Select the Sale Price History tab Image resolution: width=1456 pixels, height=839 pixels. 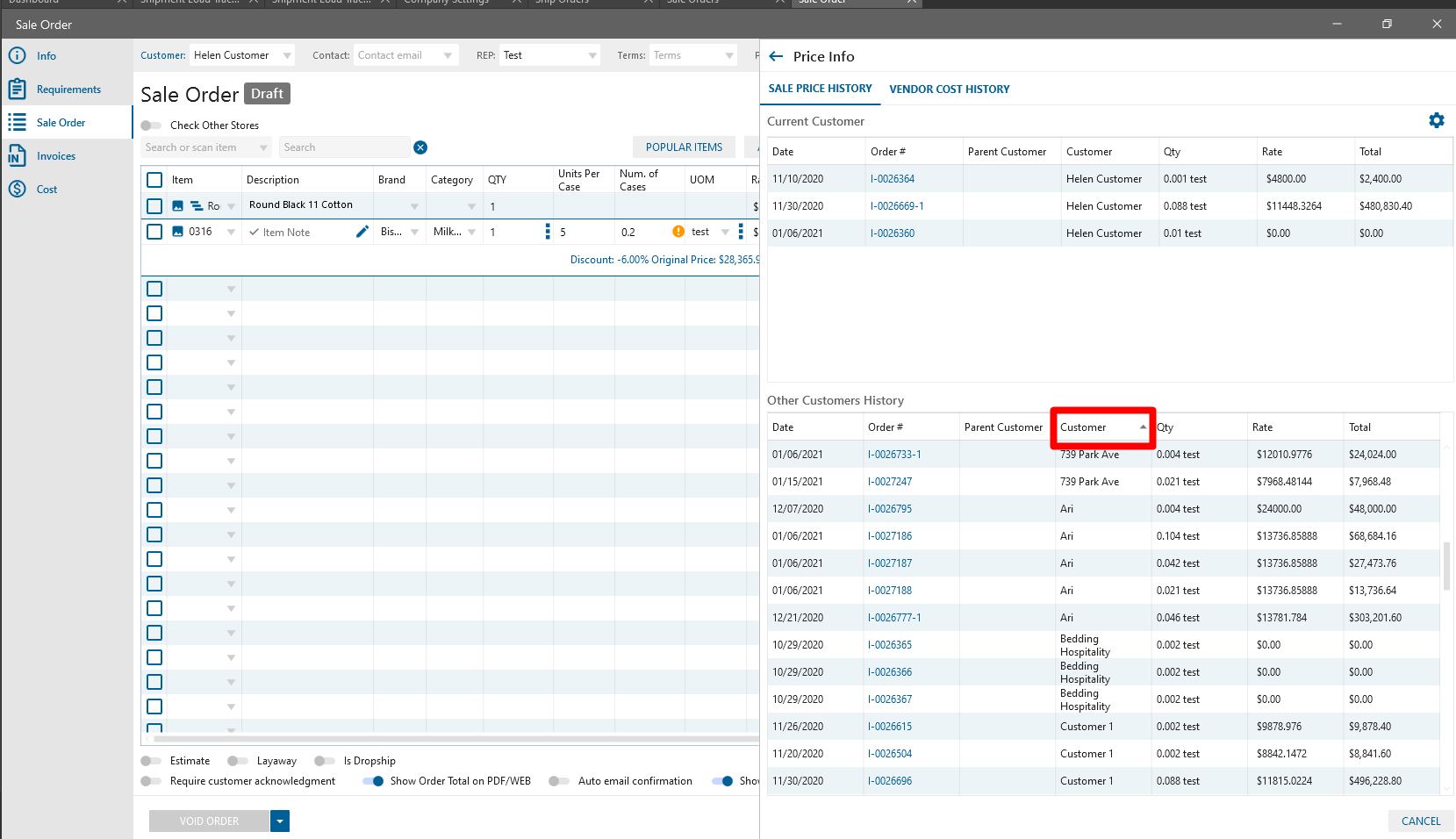[820, 89]
